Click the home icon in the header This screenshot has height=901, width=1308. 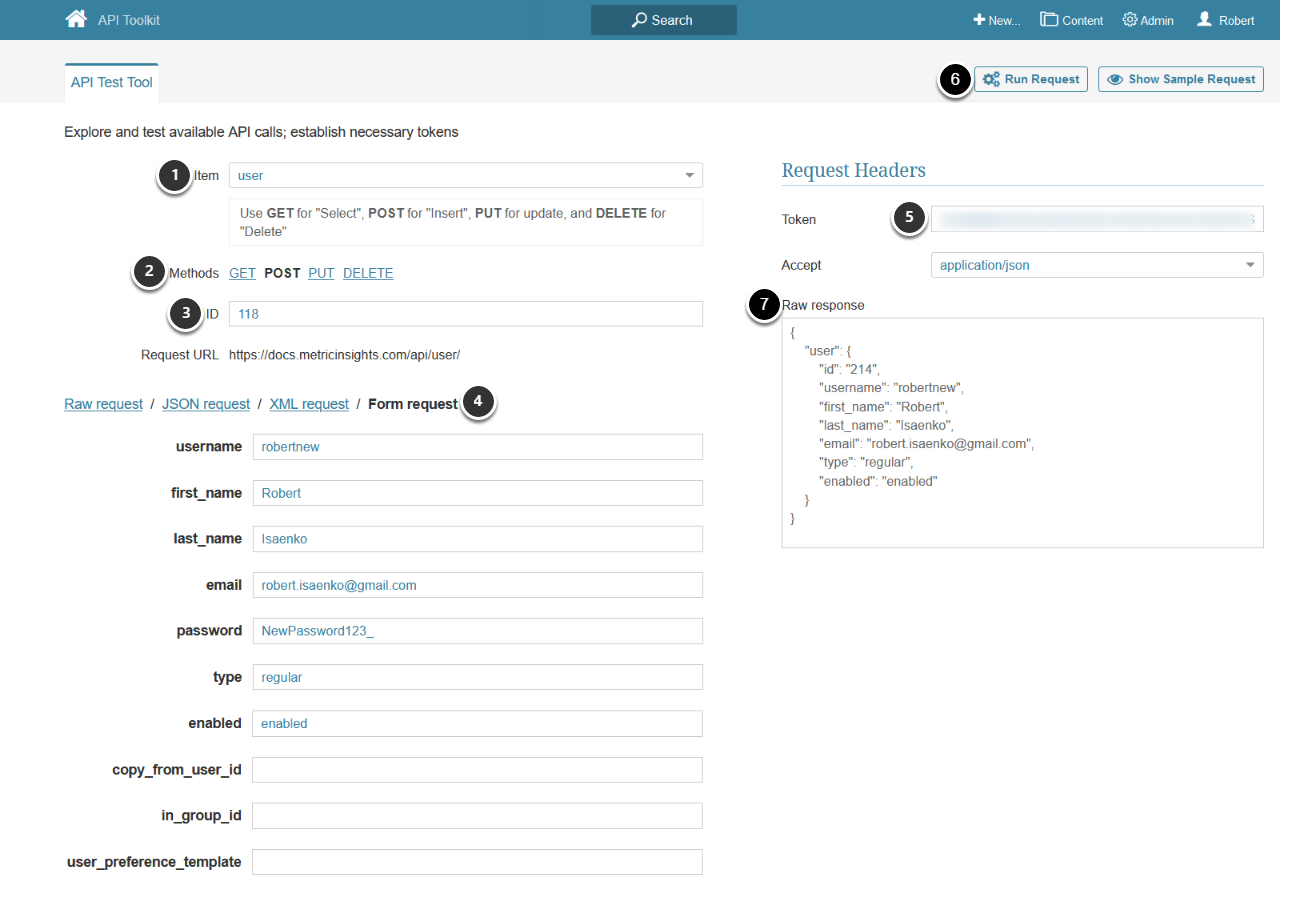pyautogui.click(x=76, y=19)
